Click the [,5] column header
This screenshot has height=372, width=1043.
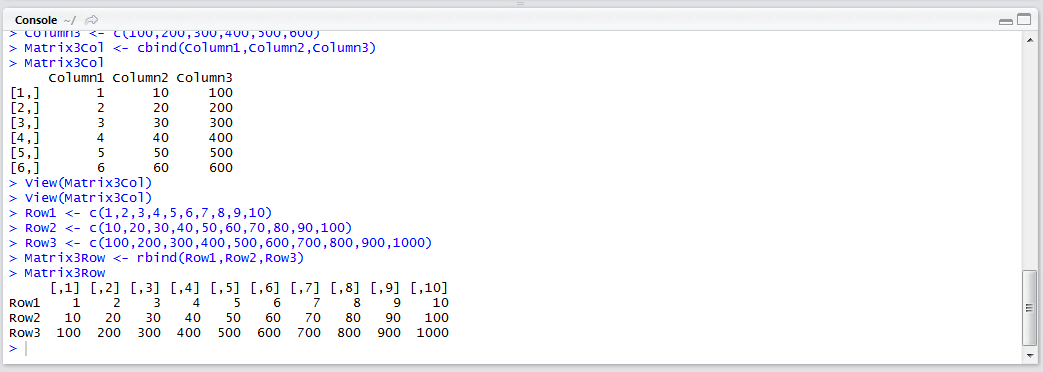click(225, 288)
